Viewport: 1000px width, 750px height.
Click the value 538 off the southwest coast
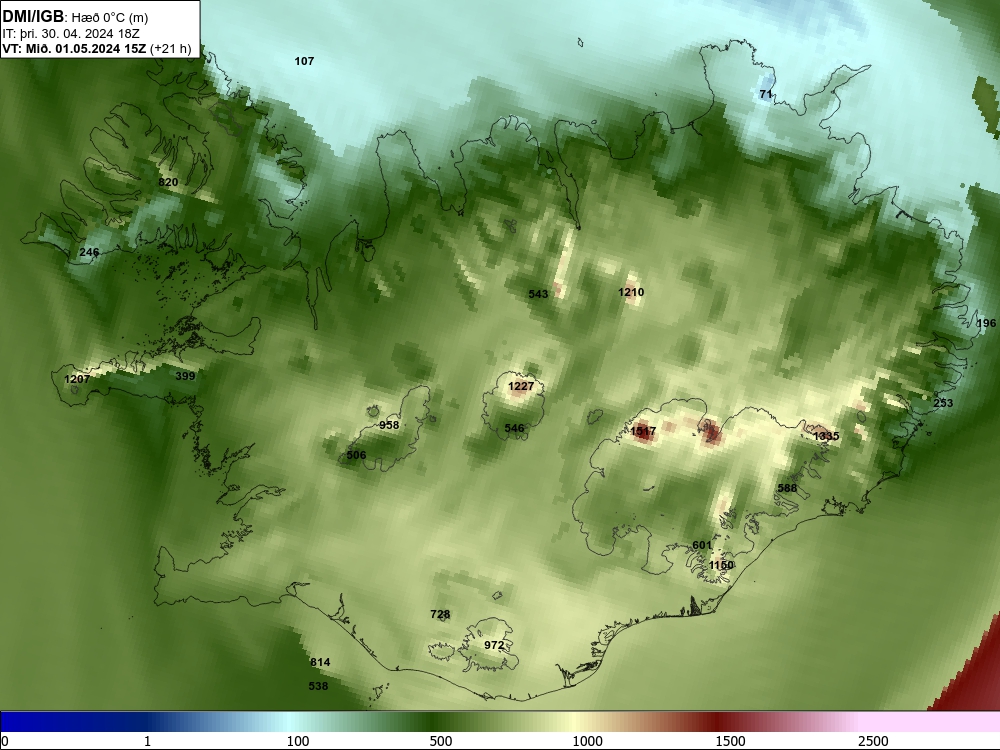point(318,687)
